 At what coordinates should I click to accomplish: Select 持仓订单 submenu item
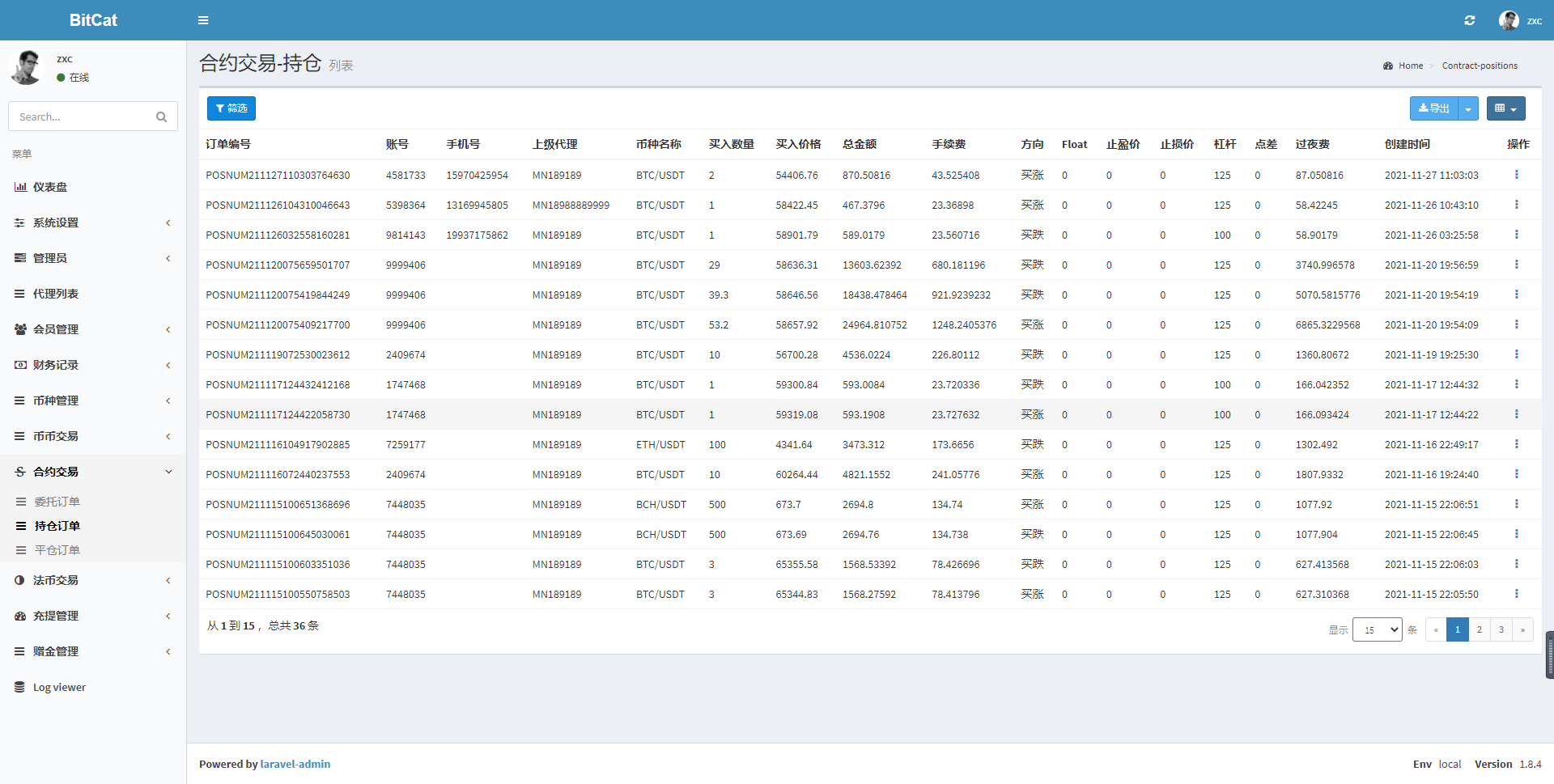coord(93,526)
